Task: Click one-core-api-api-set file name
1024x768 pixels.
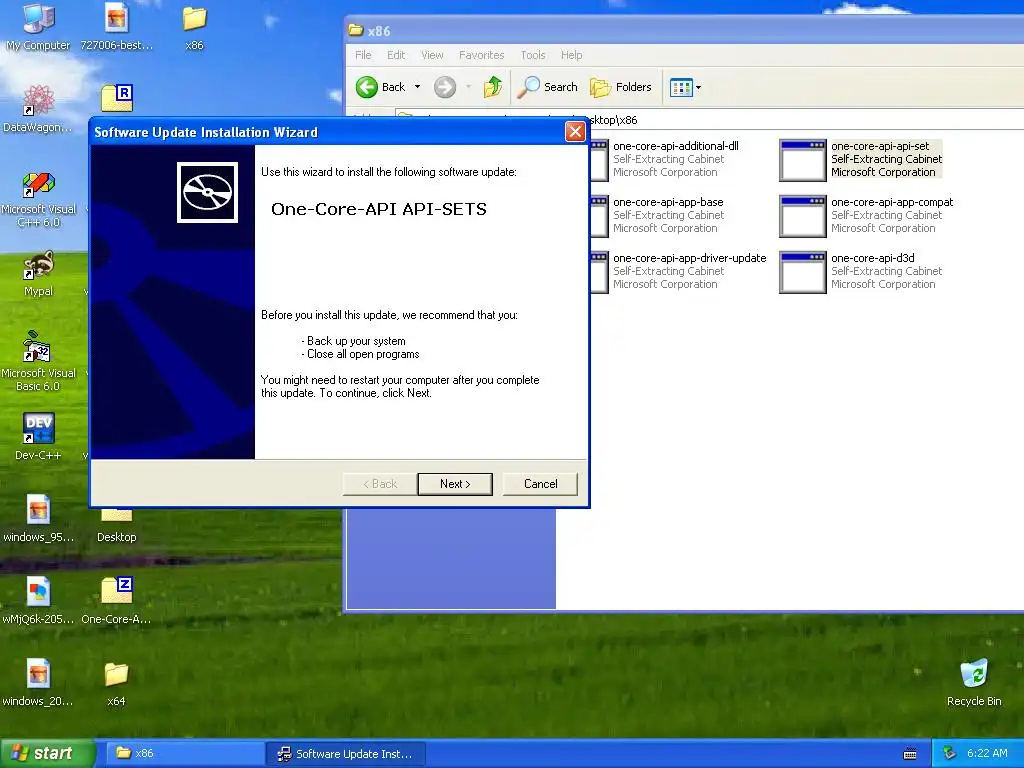Action: click(880, 146)
